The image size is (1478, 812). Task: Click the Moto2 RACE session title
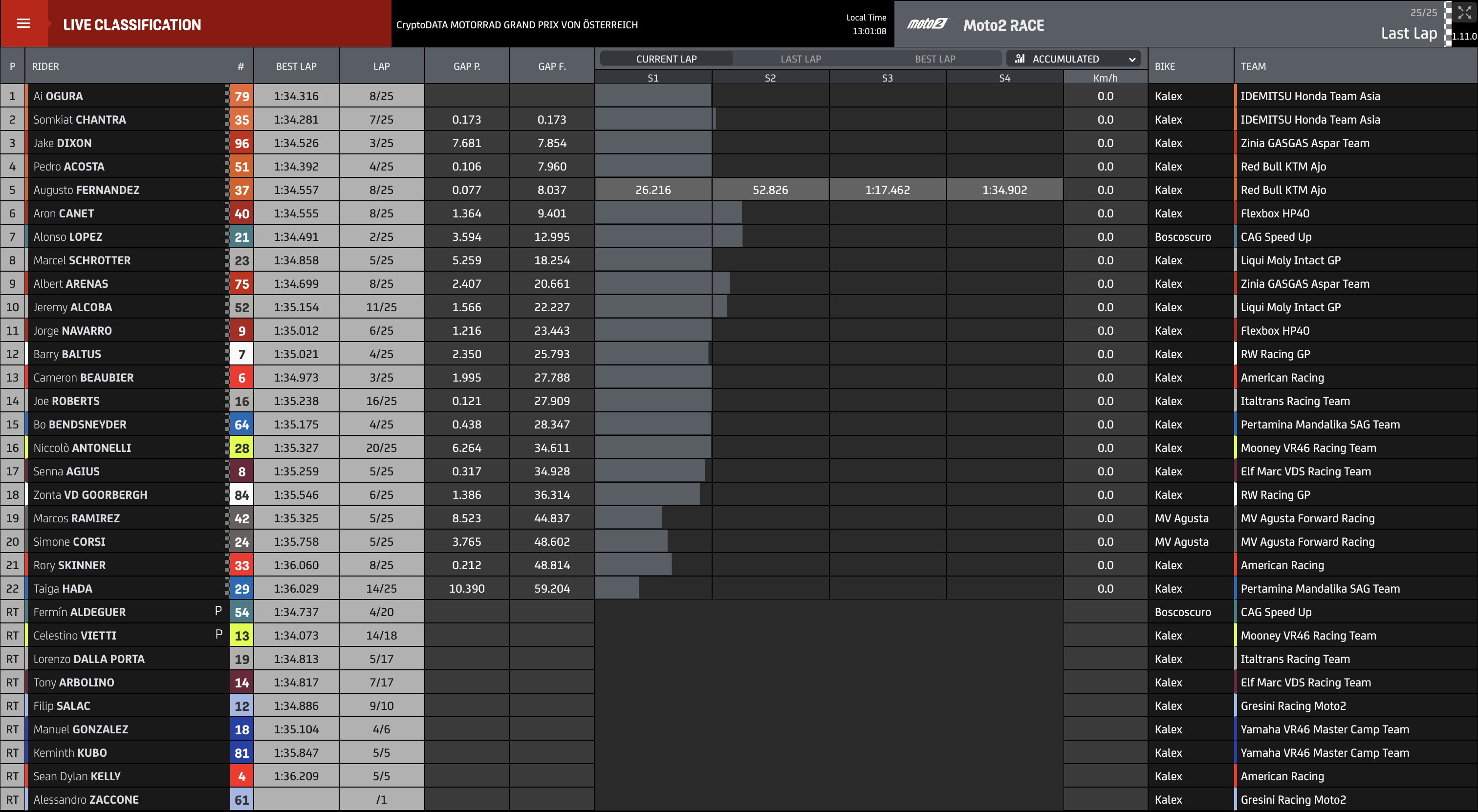(x=1003, y=25)
